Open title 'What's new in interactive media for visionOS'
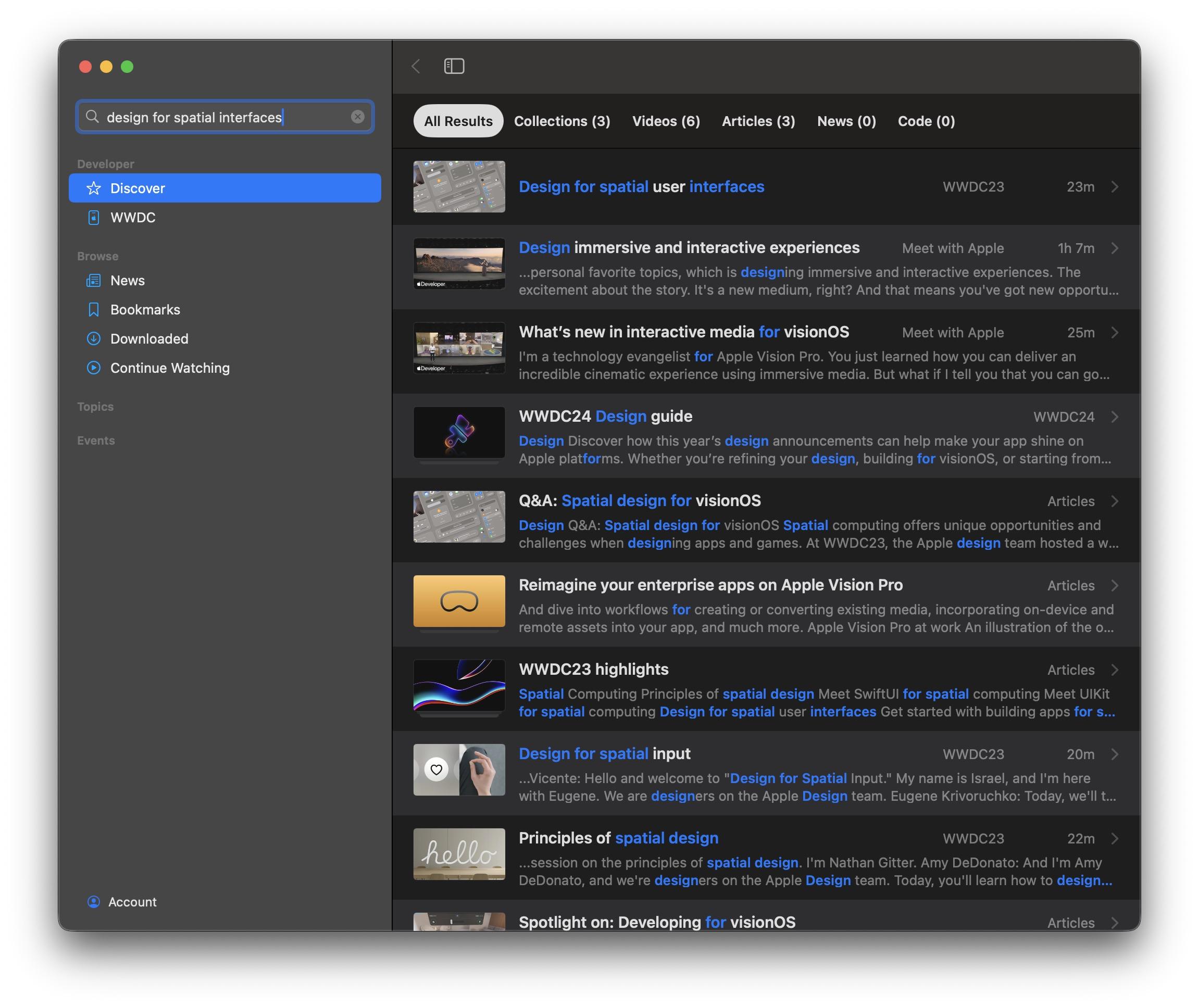Viewport: 1199px width, 1008px height. pos(684,332)
